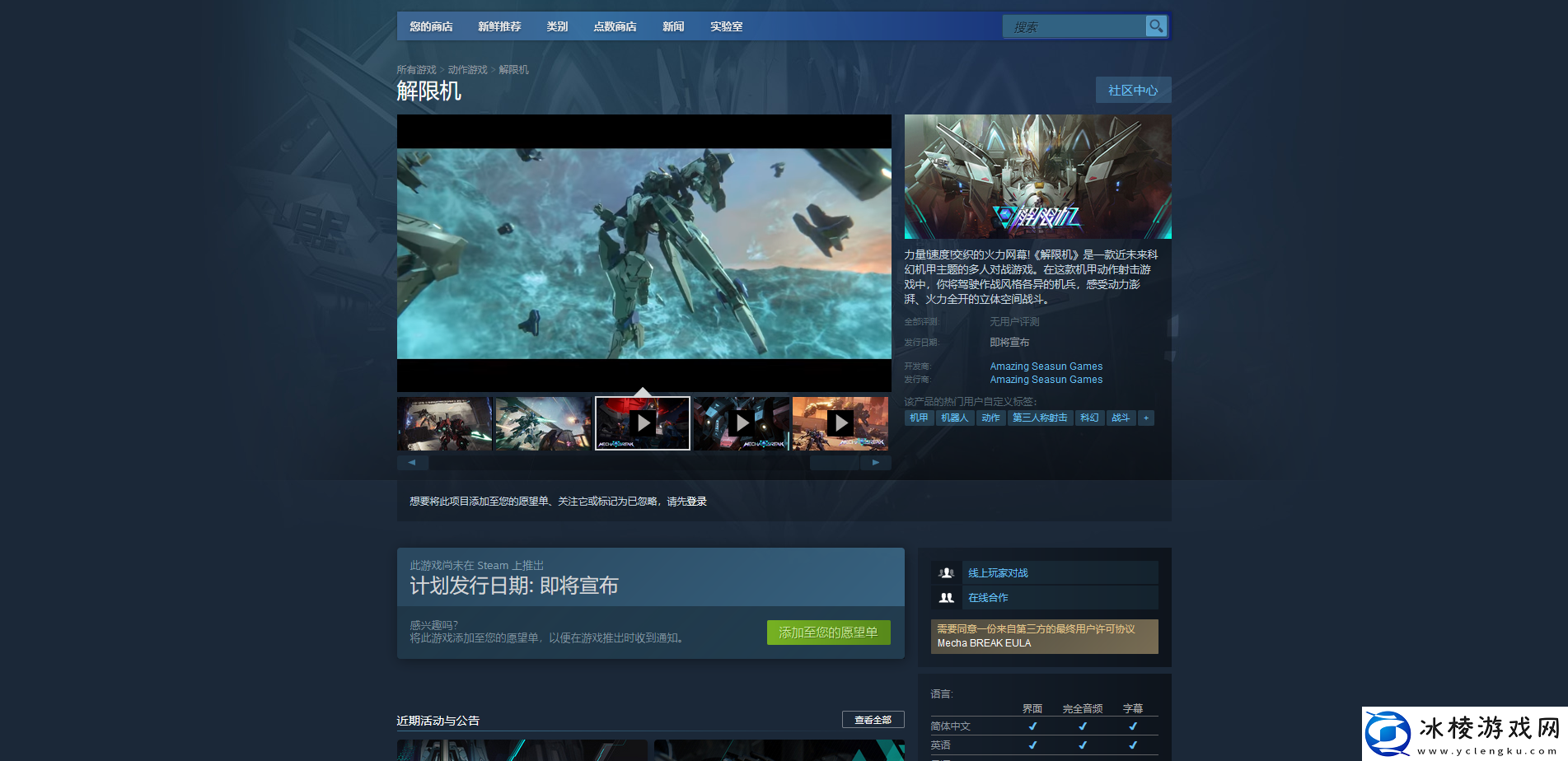The width and height of the screenshot is (1568, 761).
Task: Open the 您的商店 store menu
Action: click(x=431, y=26)
